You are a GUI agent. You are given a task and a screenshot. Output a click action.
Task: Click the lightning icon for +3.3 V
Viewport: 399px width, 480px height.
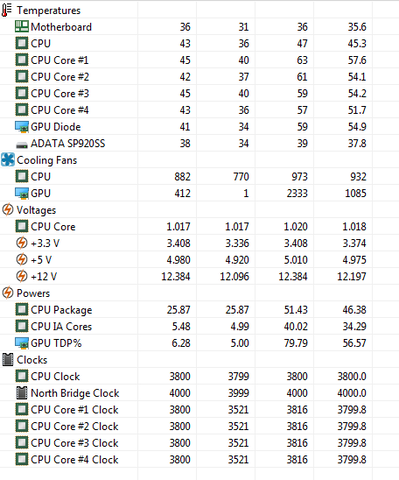click(22, 243)
